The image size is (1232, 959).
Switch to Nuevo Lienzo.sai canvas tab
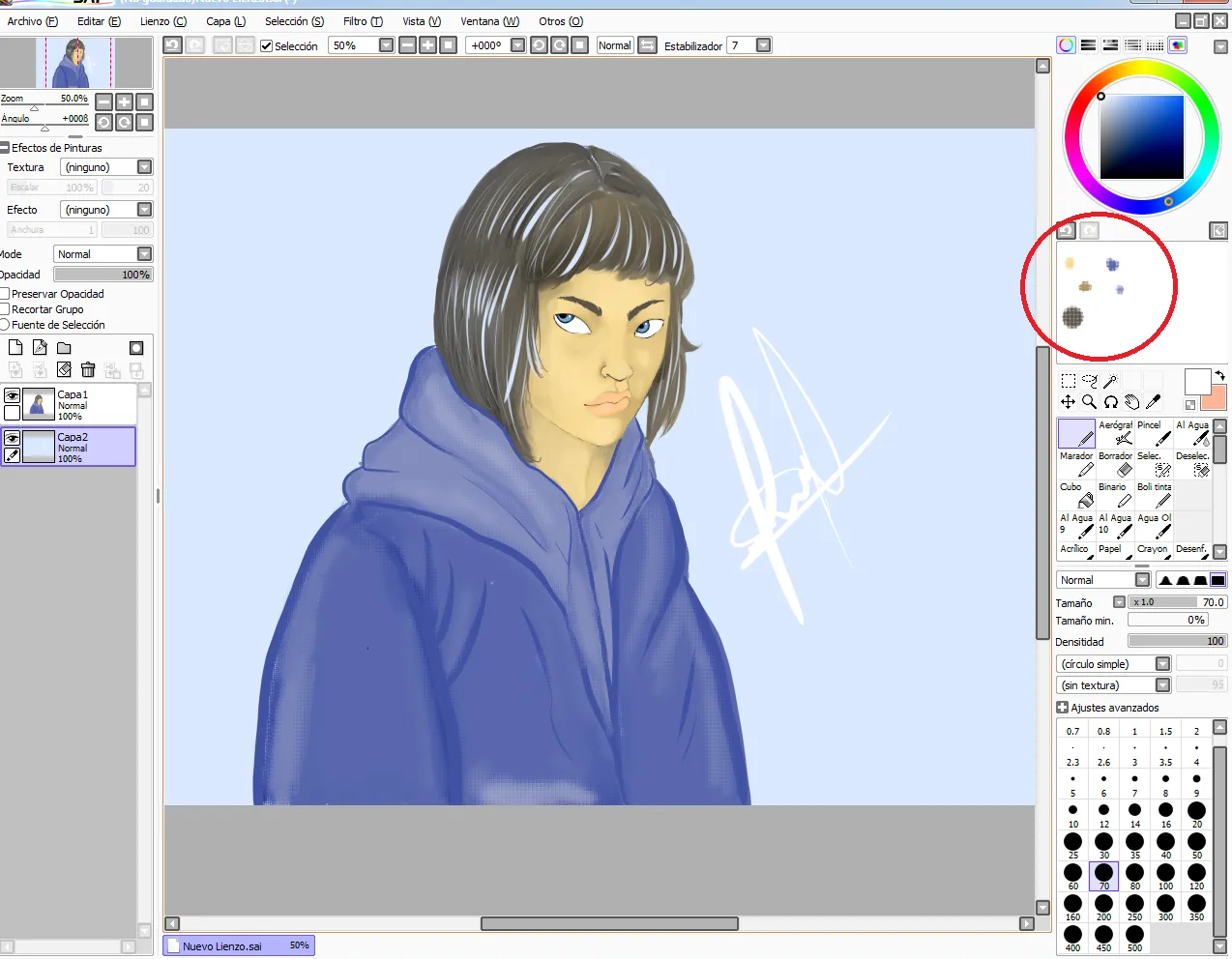click(239, 945)
